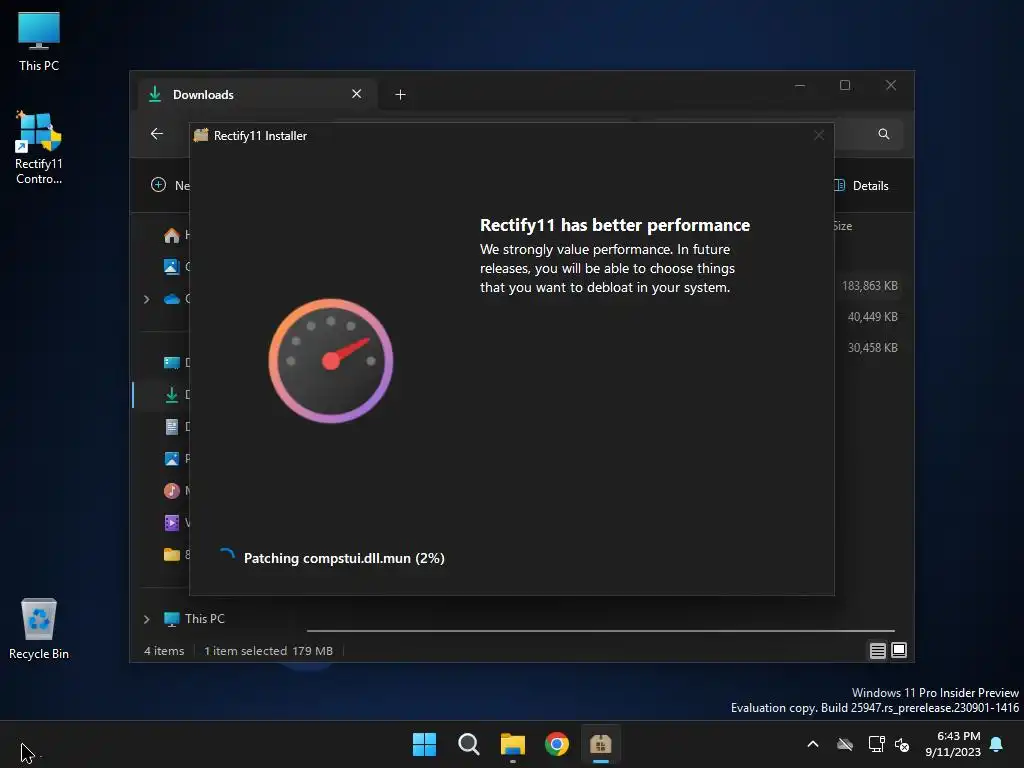Viewport: 1024px width, 768px height.
Task: Select the Downloads tab in File Explorer
Action: (x=255, y=95)
